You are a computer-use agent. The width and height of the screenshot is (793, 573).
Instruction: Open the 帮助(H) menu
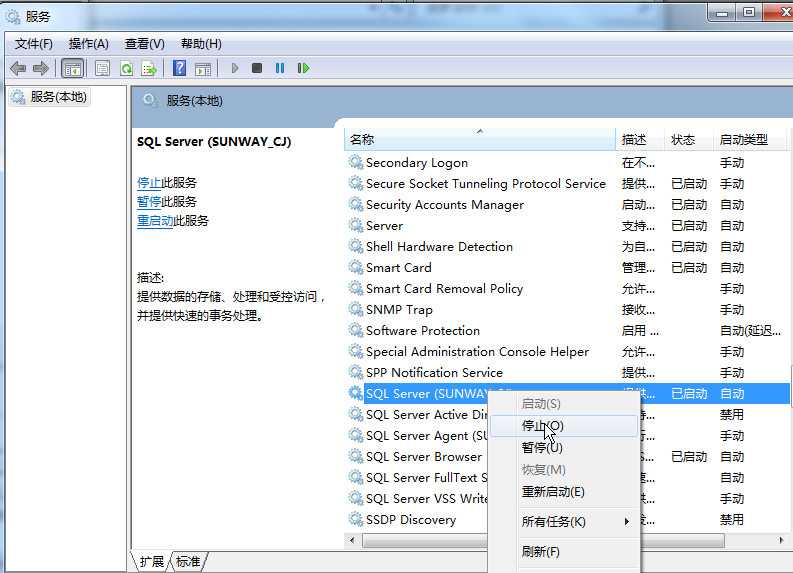click(201, 44)
